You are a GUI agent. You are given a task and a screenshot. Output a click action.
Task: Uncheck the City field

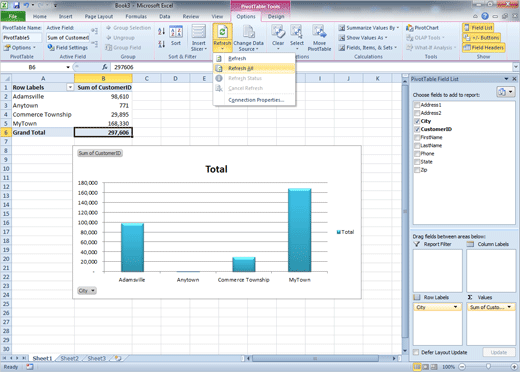[x=417, y=121]
